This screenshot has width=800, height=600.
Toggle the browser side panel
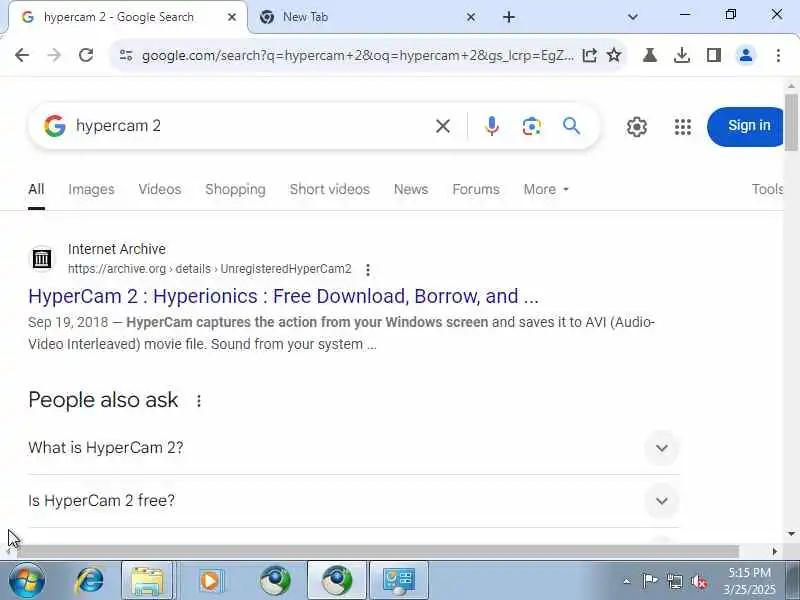(x=714, y=55)
